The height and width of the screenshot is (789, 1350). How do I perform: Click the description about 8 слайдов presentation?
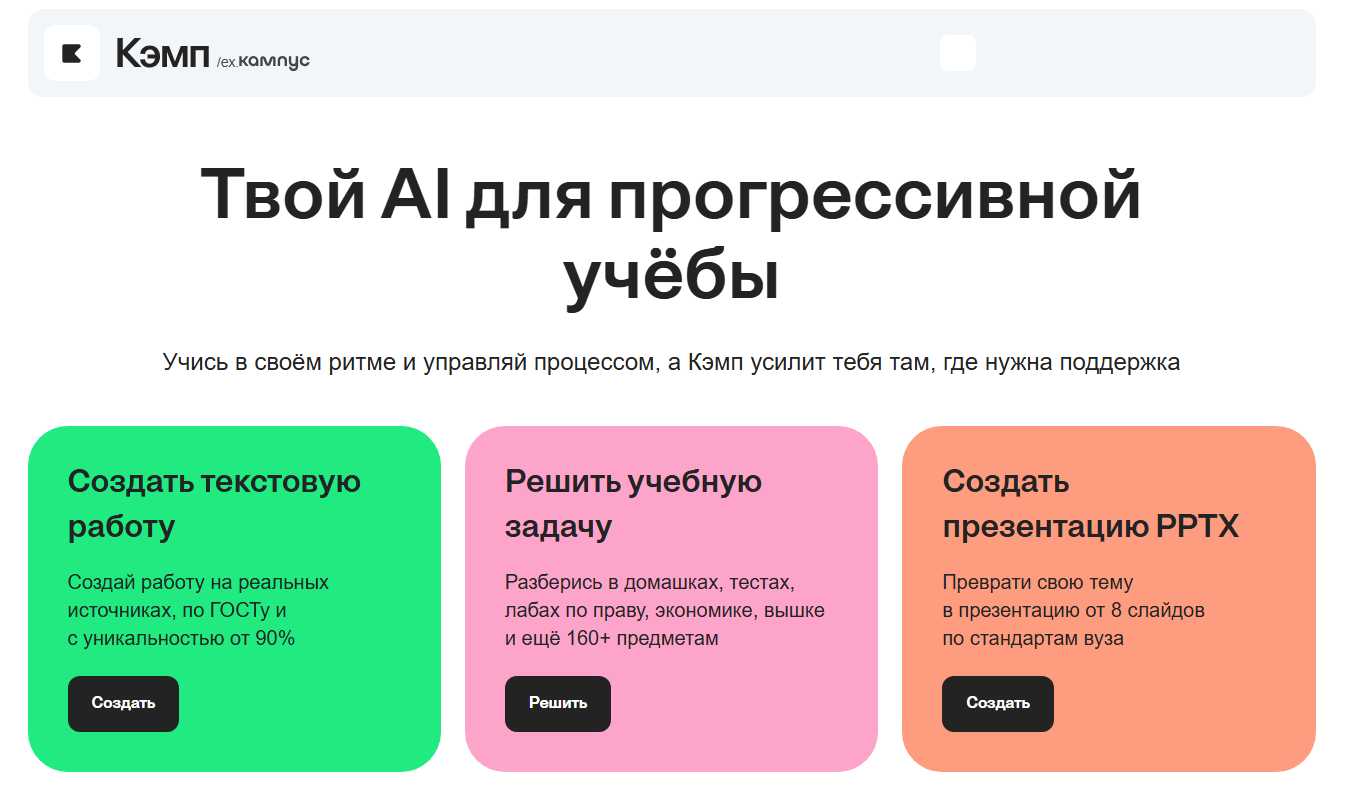[x=1073, y=610]
